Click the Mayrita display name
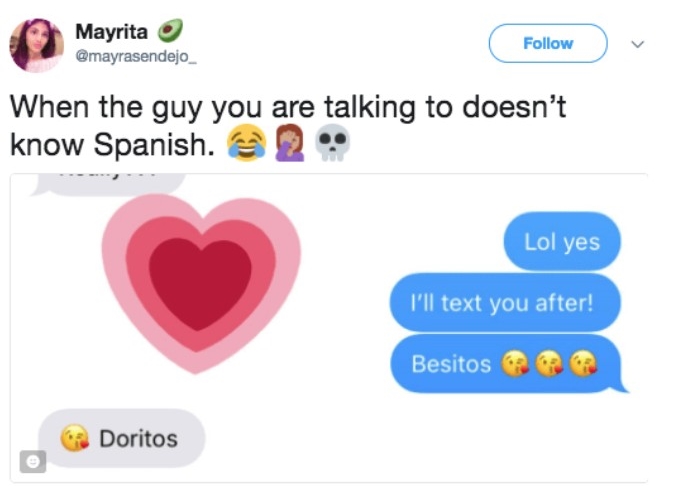Viewport: 676px width, 492px height. [x=111, y=32]
